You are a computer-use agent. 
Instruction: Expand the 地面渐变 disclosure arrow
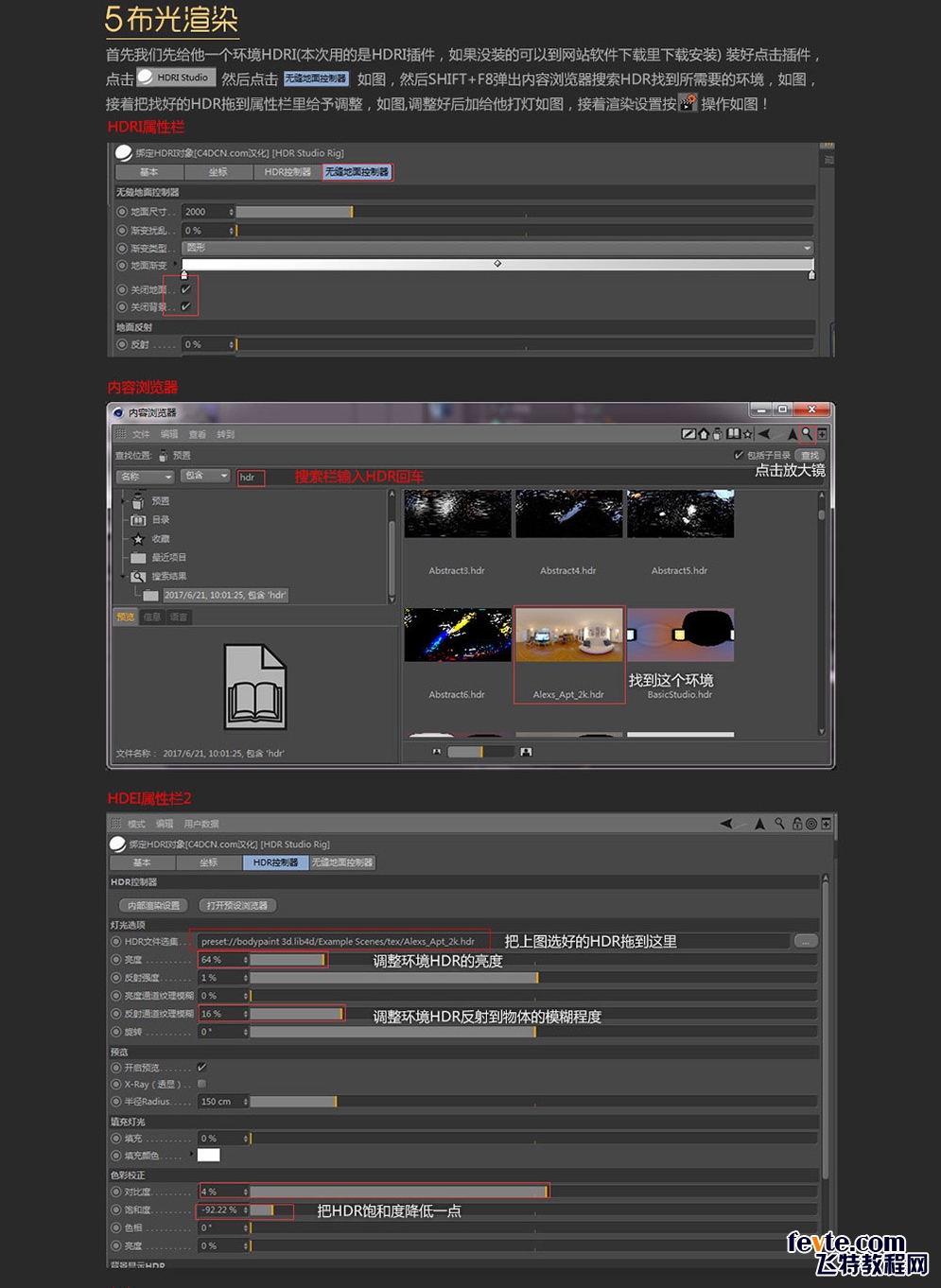pos(175,265)
